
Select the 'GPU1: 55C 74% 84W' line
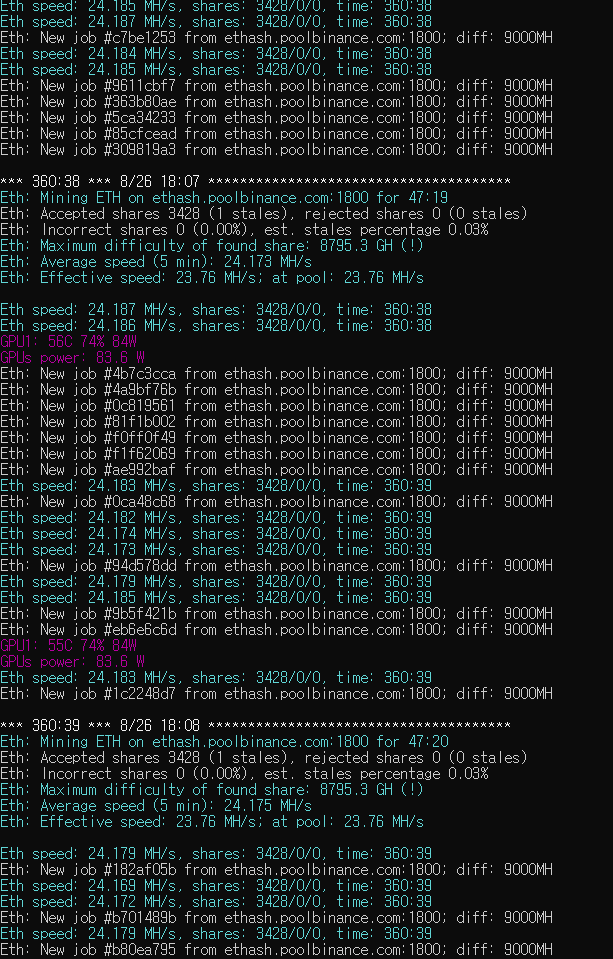click(69, 645)
